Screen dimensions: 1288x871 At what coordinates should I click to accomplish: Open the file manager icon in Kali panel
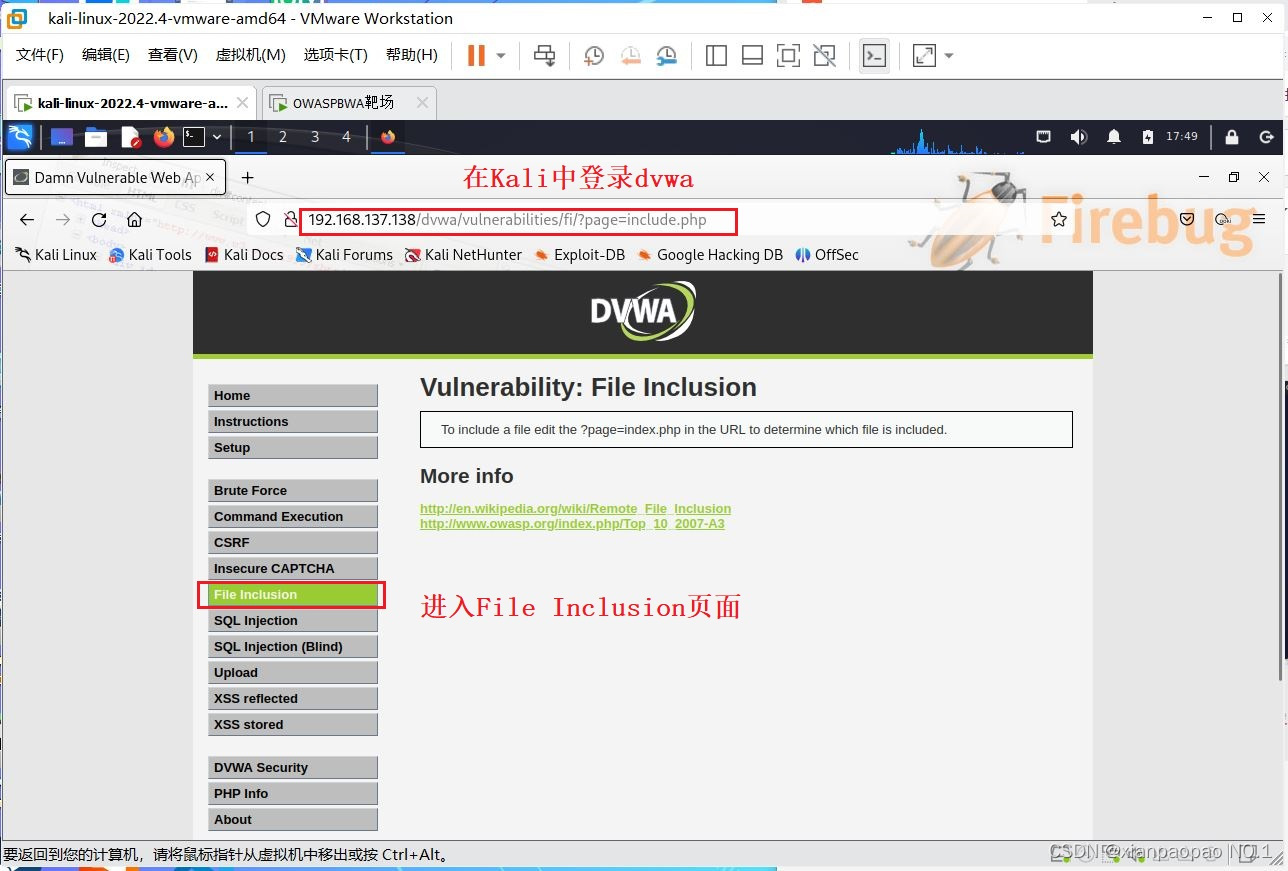pos(96,137)
